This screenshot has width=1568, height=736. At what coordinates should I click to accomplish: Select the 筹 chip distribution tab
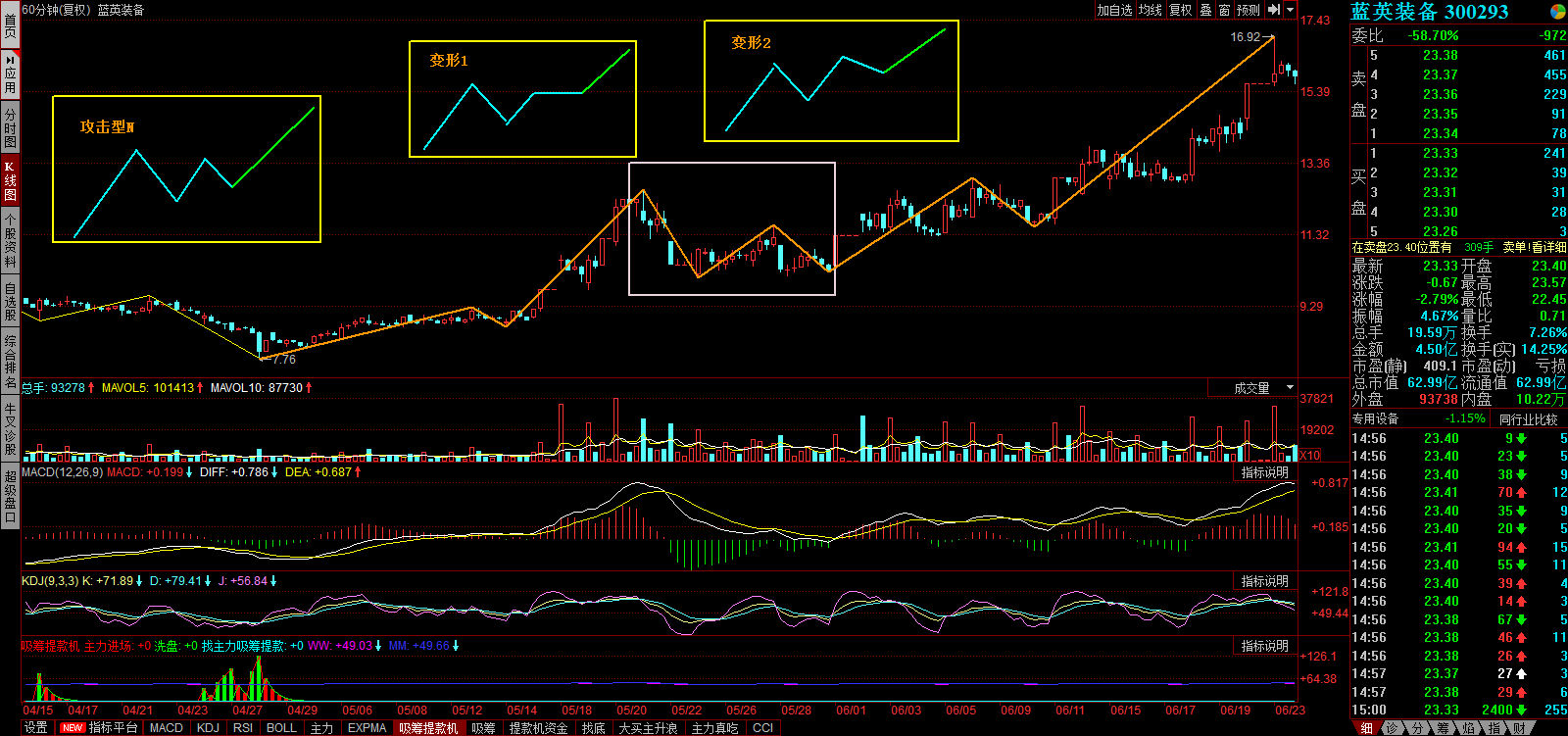[1443, 728]
